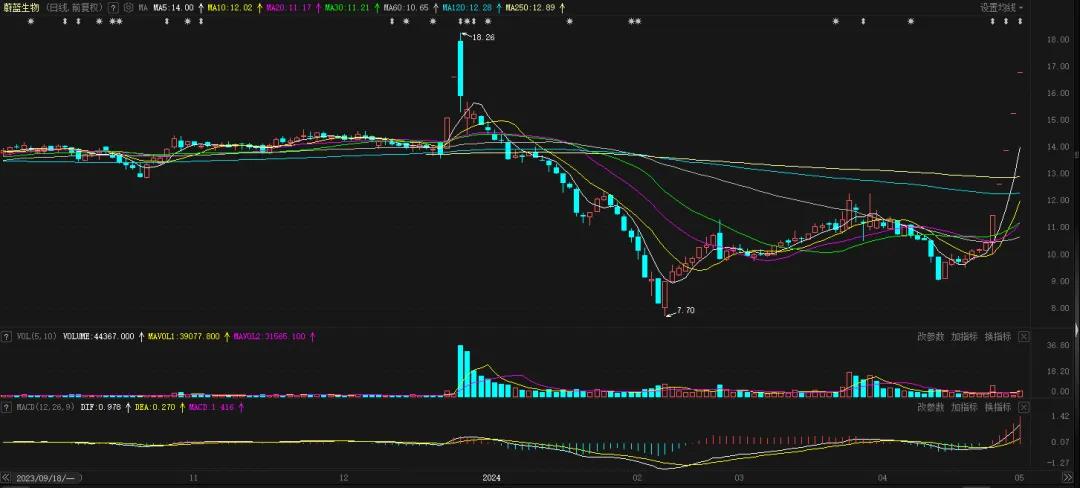Click the MA indicator label

point(143,8)
